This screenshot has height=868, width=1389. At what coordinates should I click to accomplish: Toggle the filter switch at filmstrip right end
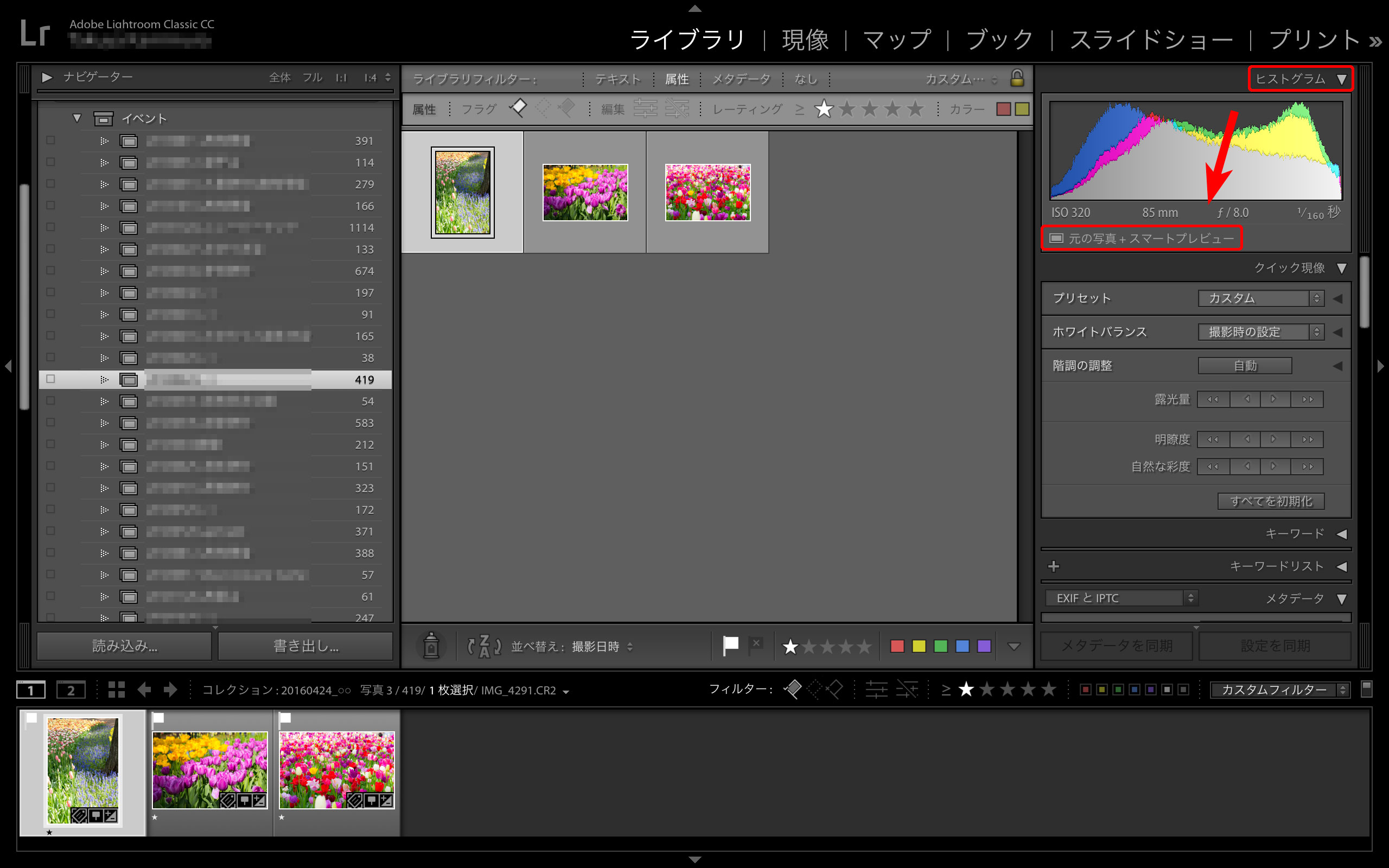click(x=1366, y=689)
